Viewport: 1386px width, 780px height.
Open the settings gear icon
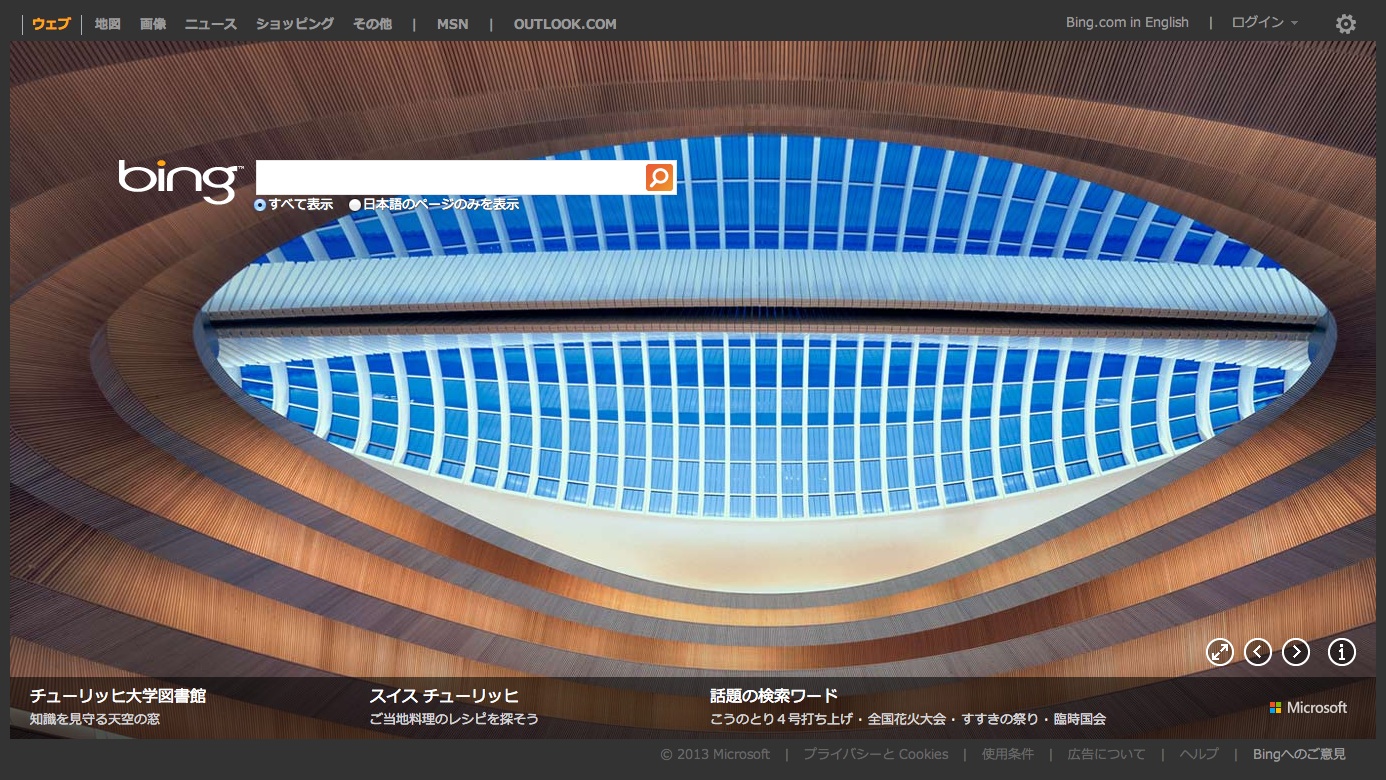pyautogui.click(x=1346, y=24)
